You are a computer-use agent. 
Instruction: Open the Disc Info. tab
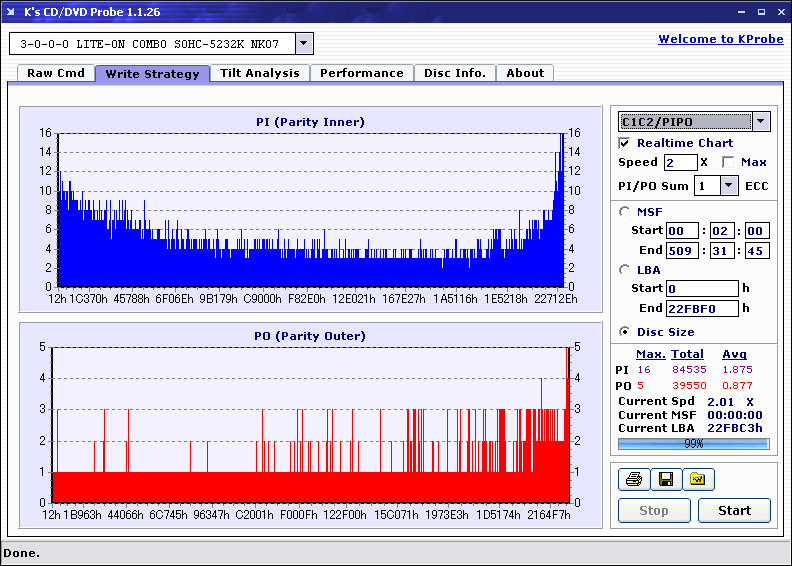coord(455,73)
